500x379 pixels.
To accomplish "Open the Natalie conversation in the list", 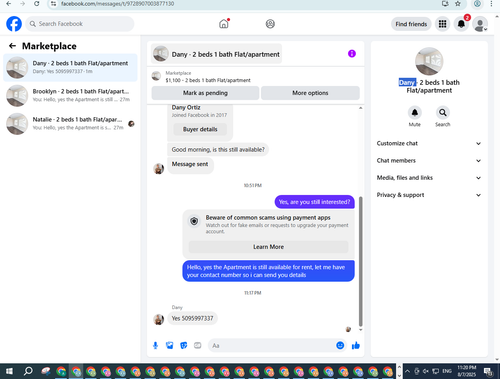I will (70, 124).
